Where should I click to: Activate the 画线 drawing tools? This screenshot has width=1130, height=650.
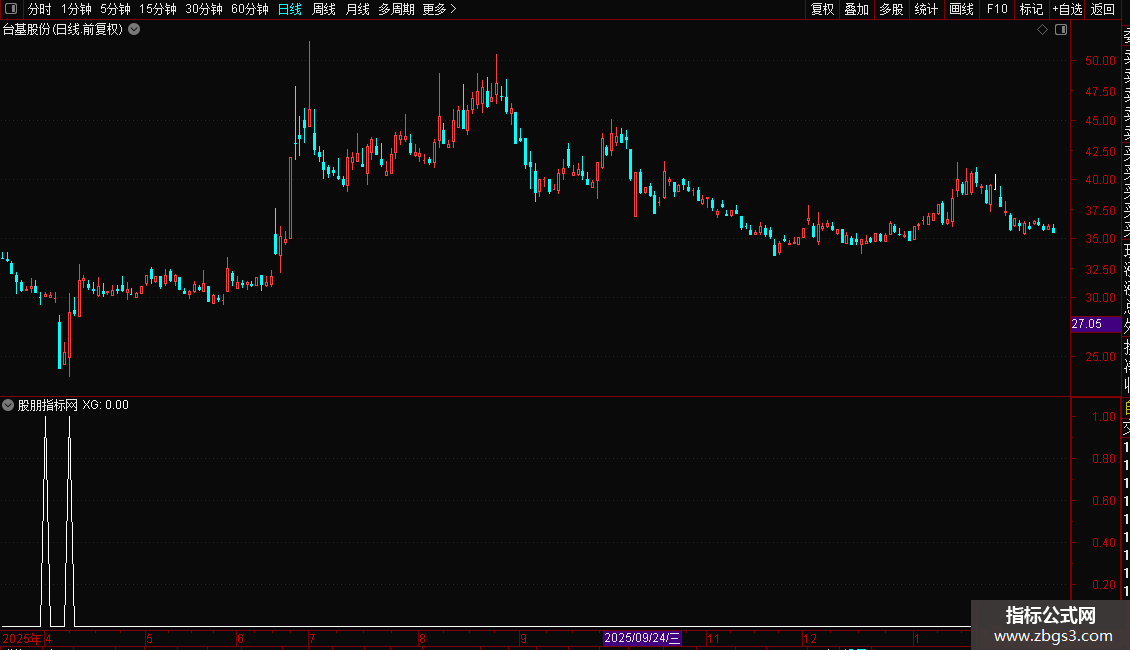[x=961, y=9]
